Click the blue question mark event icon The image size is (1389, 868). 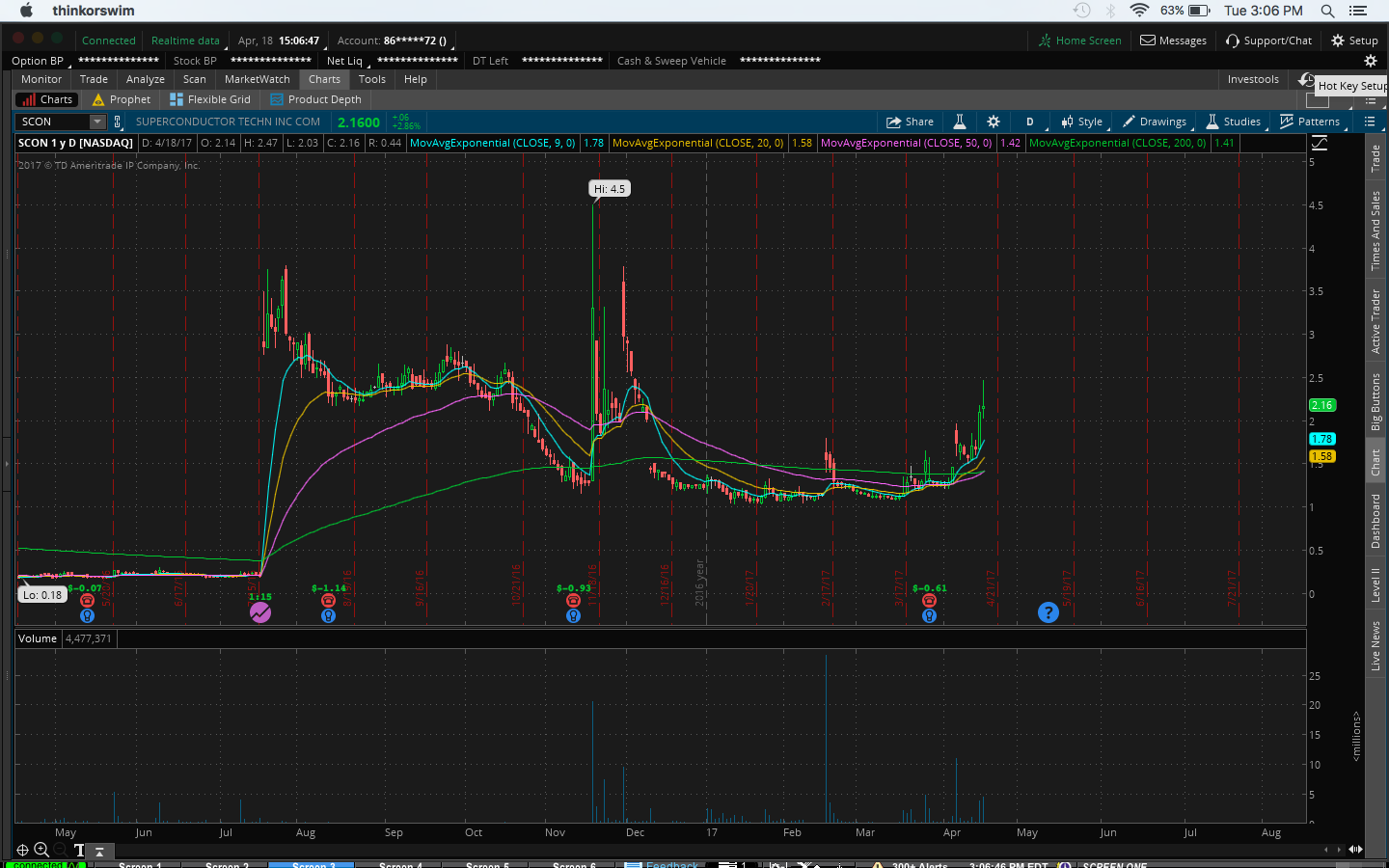click(x=1048, y=612)
